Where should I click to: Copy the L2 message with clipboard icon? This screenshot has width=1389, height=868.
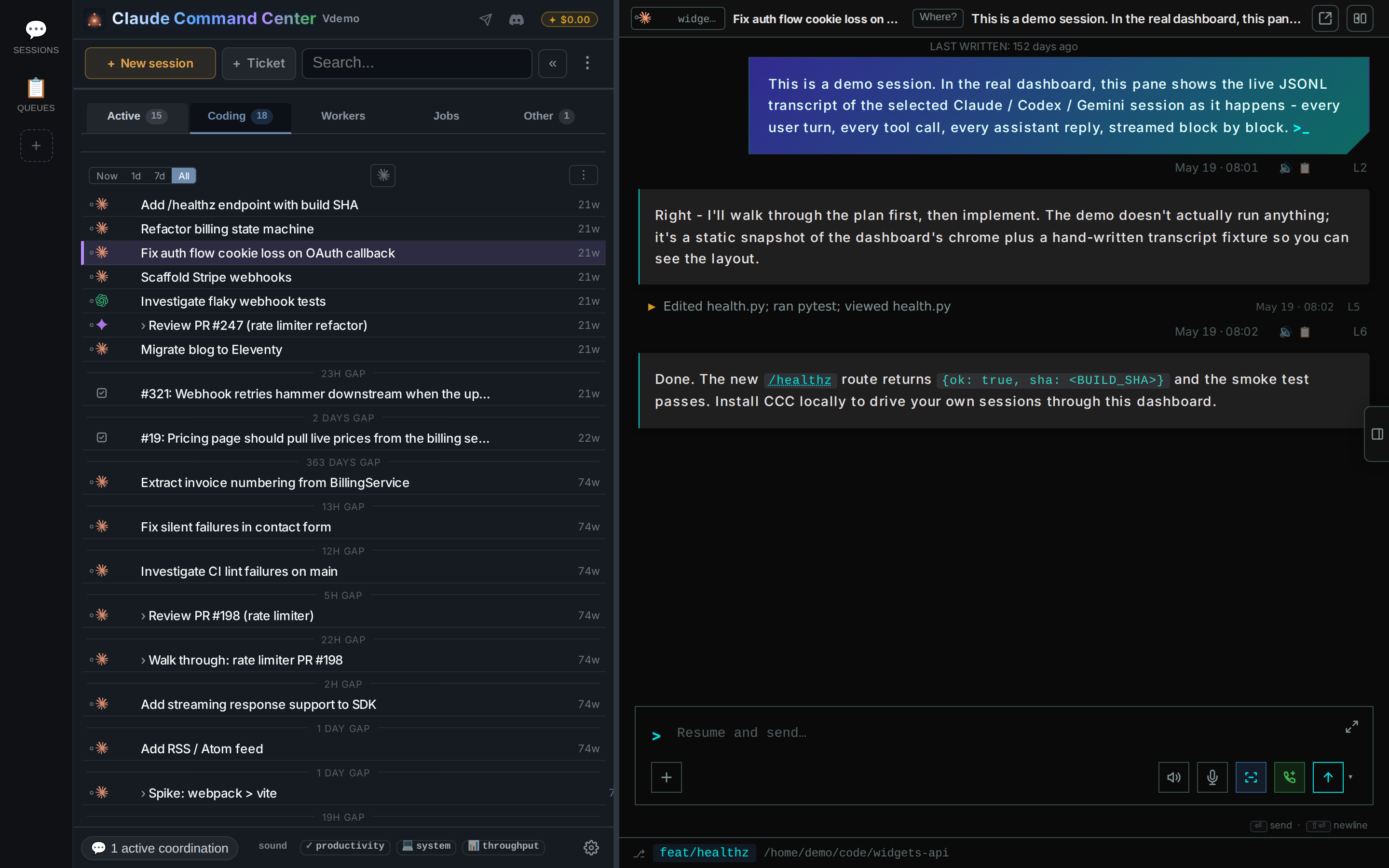1305,168
